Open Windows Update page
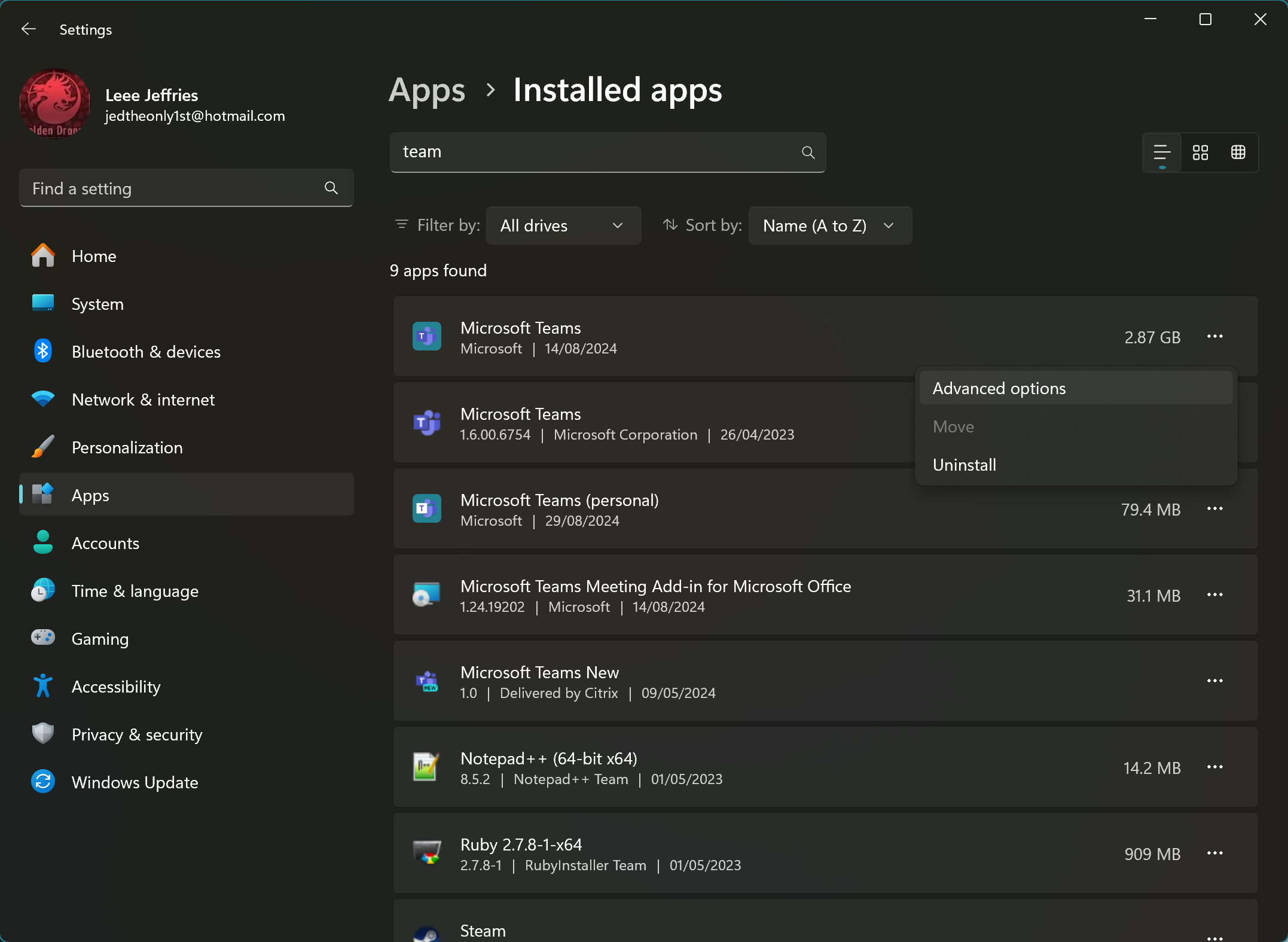The width and height of the screenshot is (1288, 942). (x=186, y=782)
